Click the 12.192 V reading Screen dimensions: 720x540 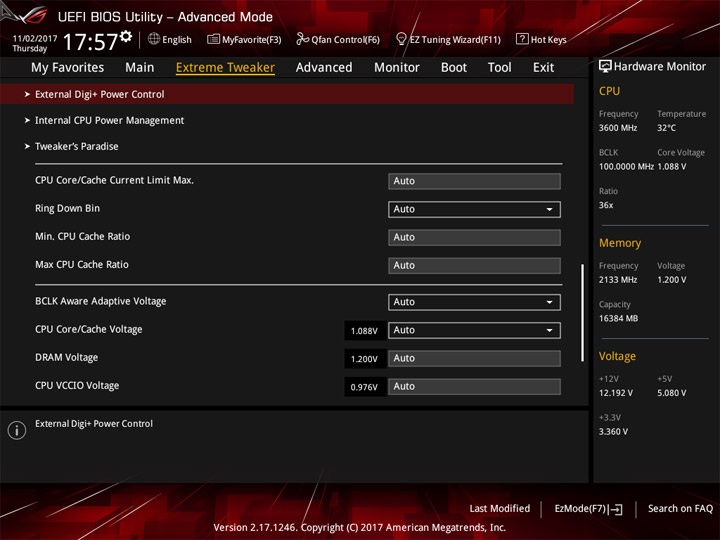point(615,393)
